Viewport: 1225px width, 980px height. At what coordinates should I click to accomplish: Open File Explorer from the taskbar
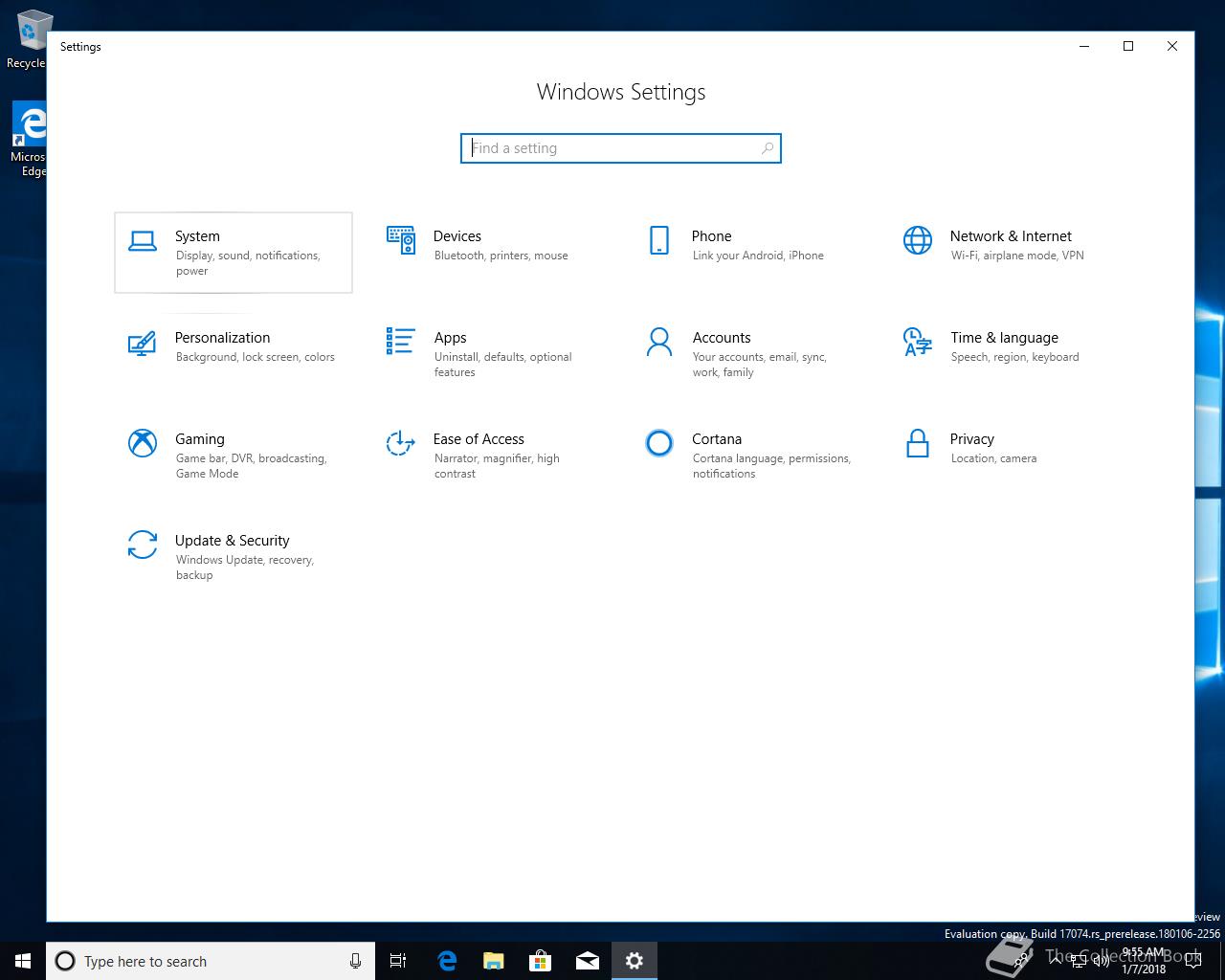point(493,961)
